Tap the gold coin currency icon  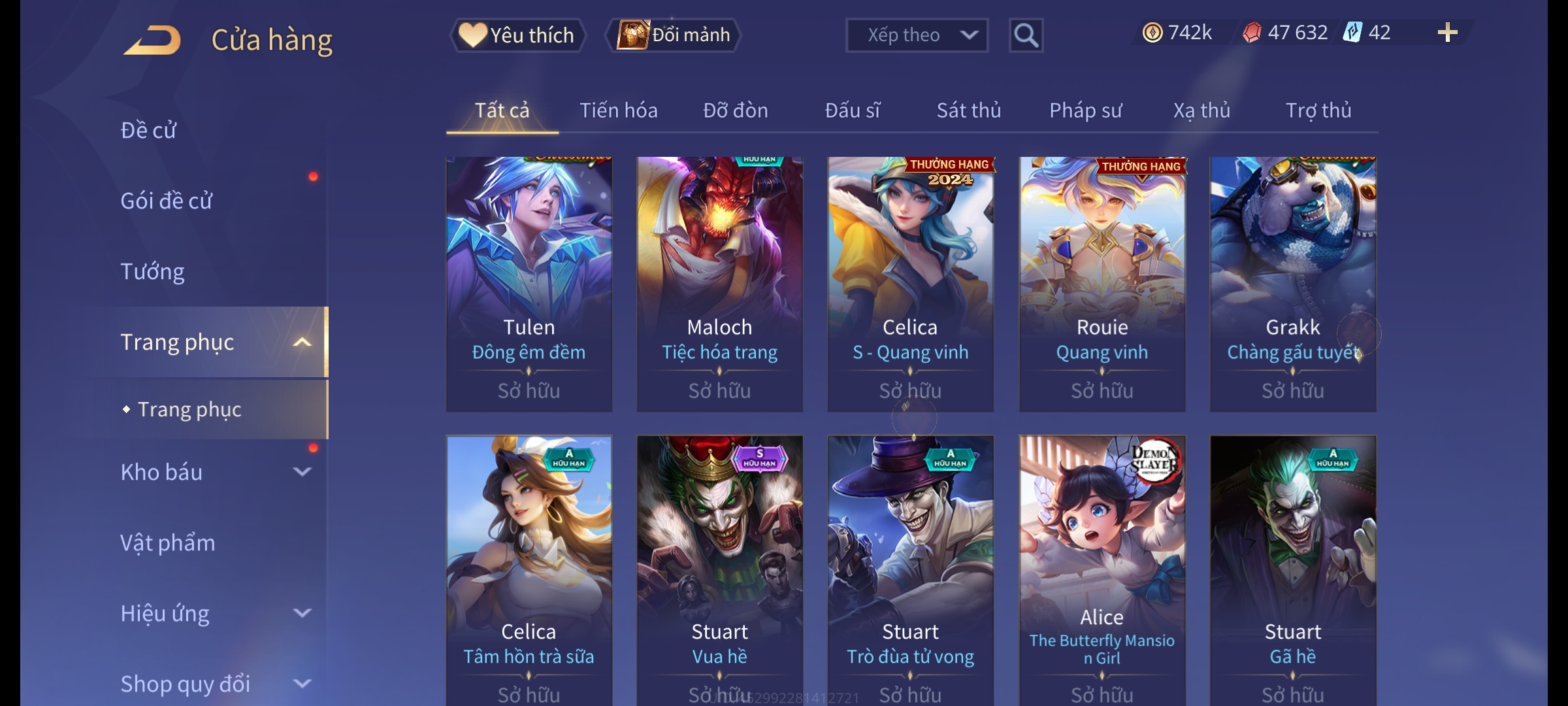pos(1152,32)
